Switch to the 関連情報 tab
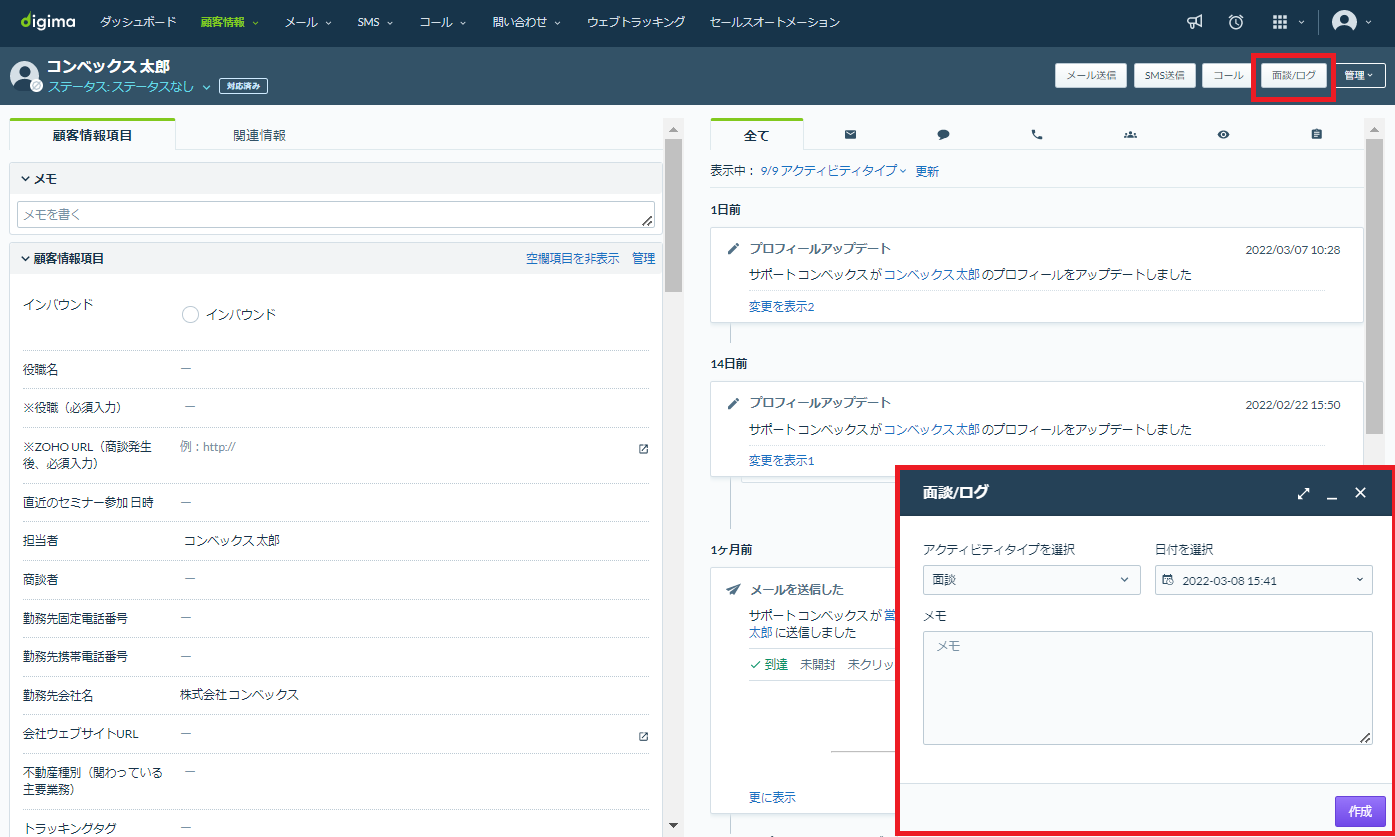 pyautogui.click(x=259, y=135)
